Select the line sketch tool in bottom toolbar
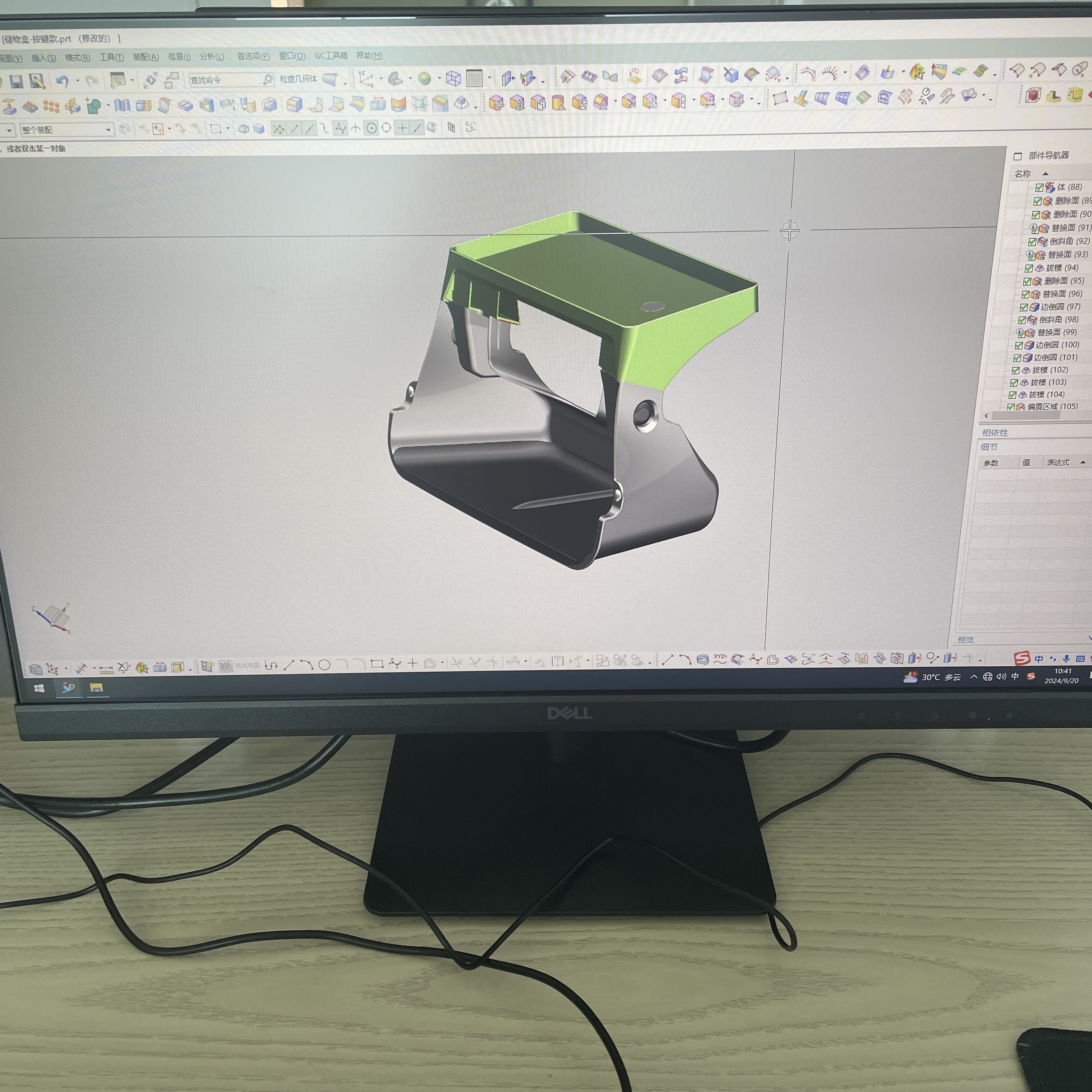The image size is (1092, 1092). (x=289, y=665)
